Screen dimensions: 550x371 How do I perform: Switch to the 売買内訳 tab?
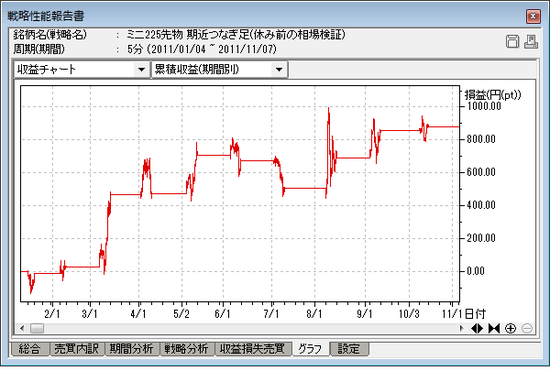pyautogui.click(x=76, y=349)
